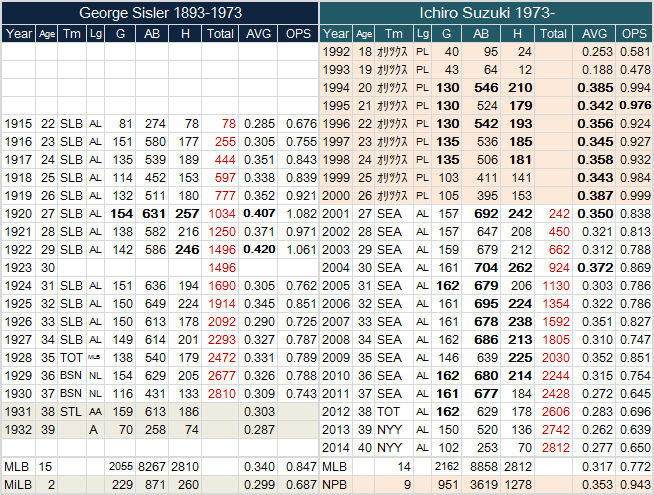Screen dimensions: 654x495
Task: Select Ichiro's 1993 average 0.188
Action: coord(594,70)
